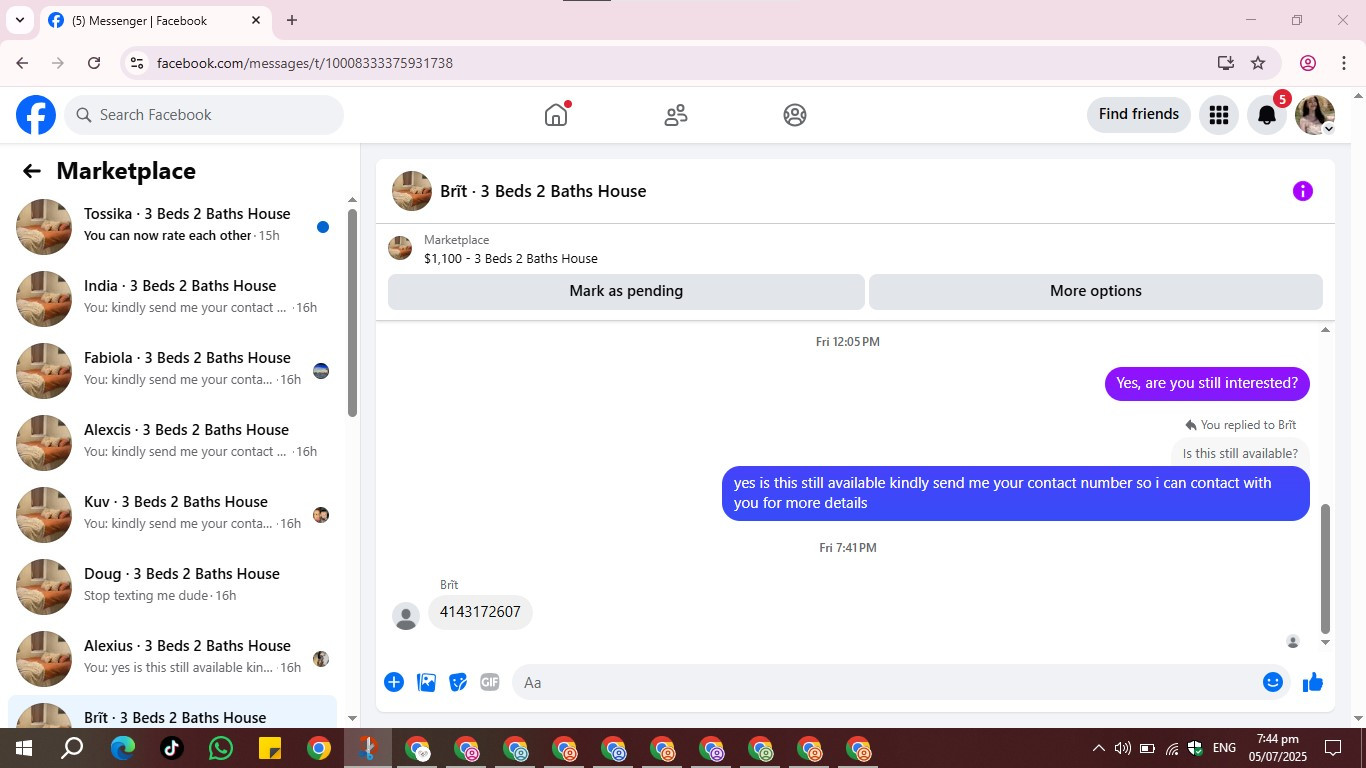
Task: Open the notifications bell
Action: pos(1267,115)
